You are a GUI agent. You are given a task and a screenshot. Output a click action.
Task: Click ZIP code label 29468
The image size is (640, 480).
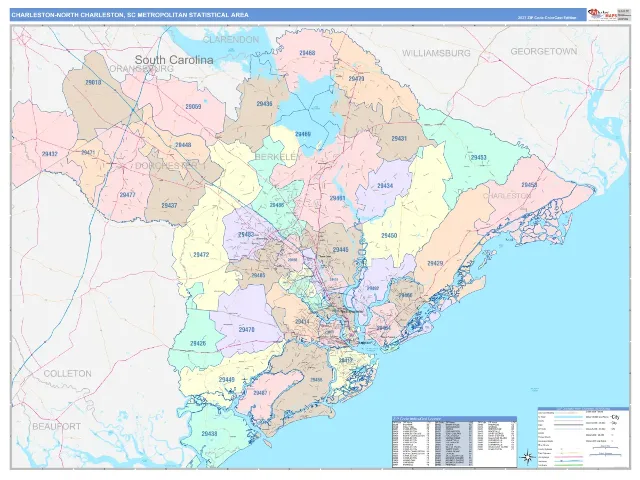pyautogui.click(x=307, y=53)
